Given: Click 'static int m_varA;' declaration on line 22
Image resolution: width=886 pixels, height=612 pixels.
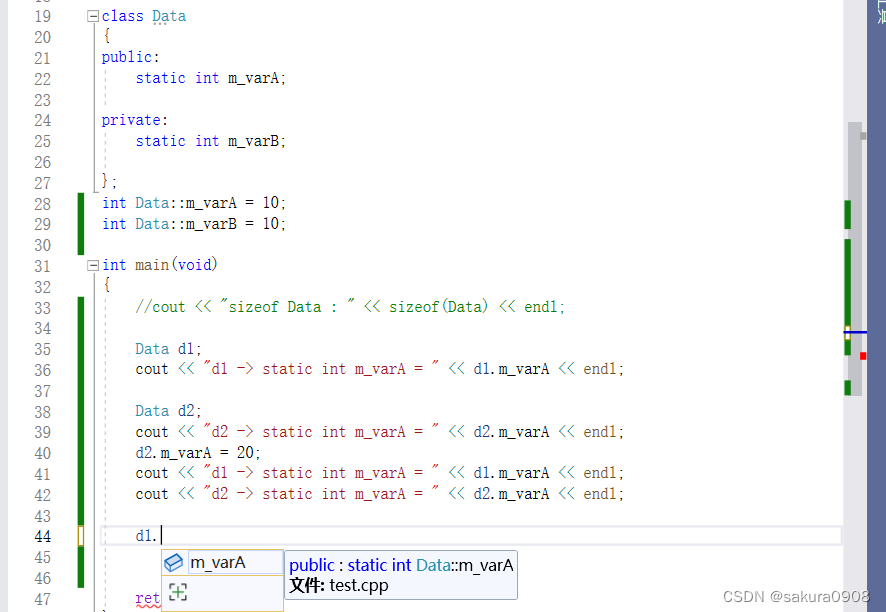Looking at the screenshot, I should pyautogui.click(x=211, y=78).
